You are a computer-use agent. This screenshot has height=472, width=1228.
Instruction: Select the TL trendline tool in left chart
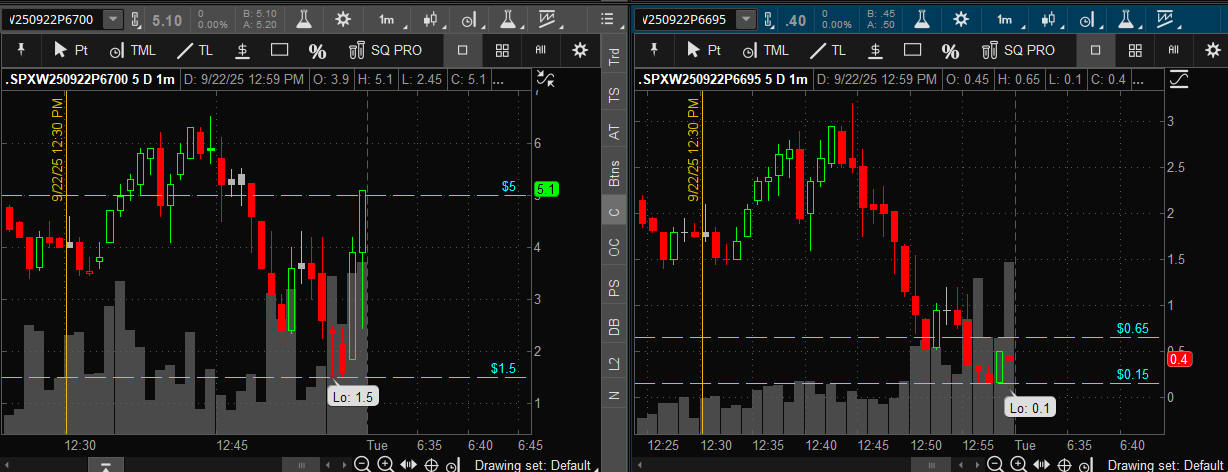click(x=194, y=50)
